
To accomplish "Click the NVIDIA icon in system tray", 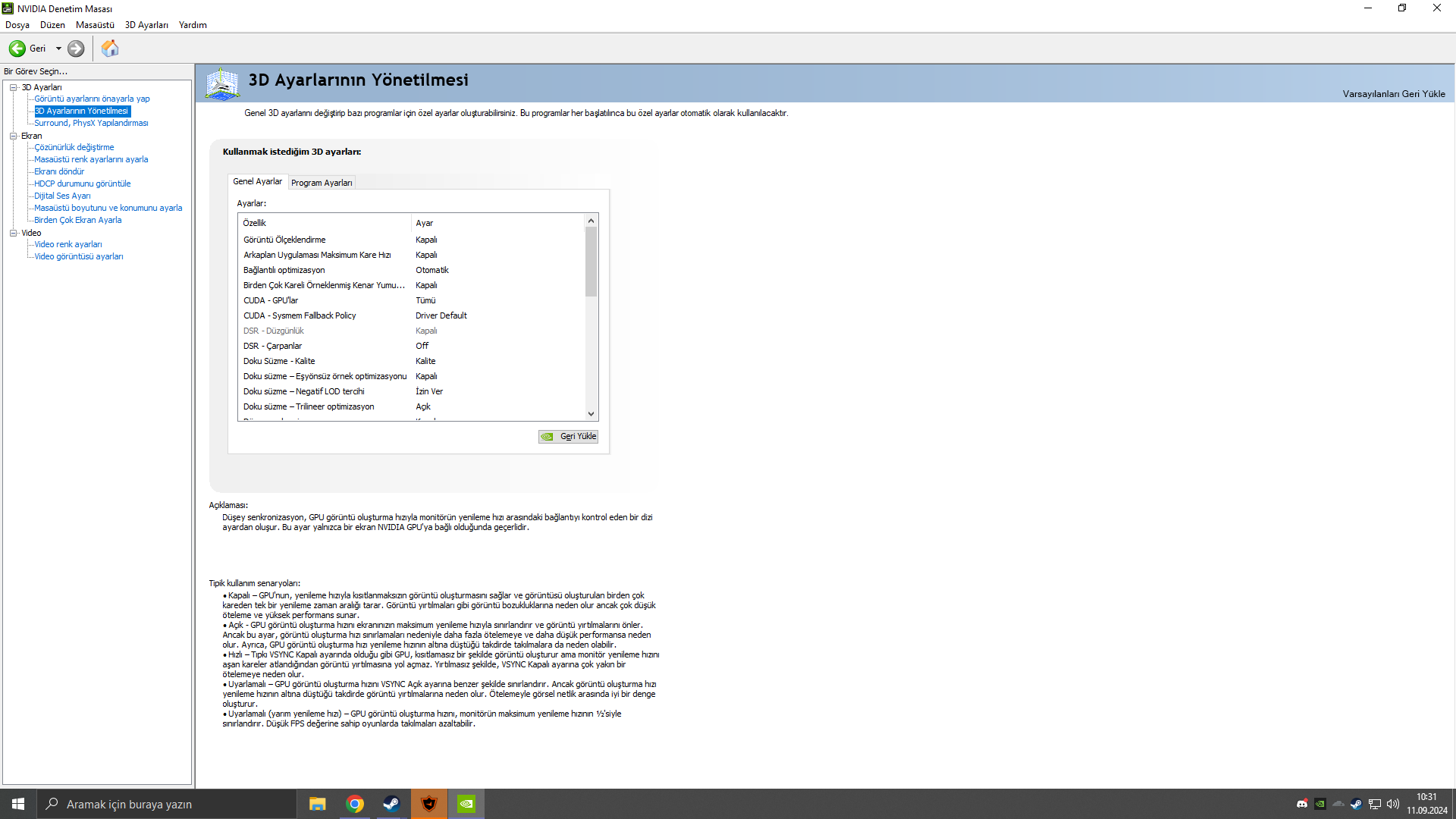I will [x=1320, y=804].
